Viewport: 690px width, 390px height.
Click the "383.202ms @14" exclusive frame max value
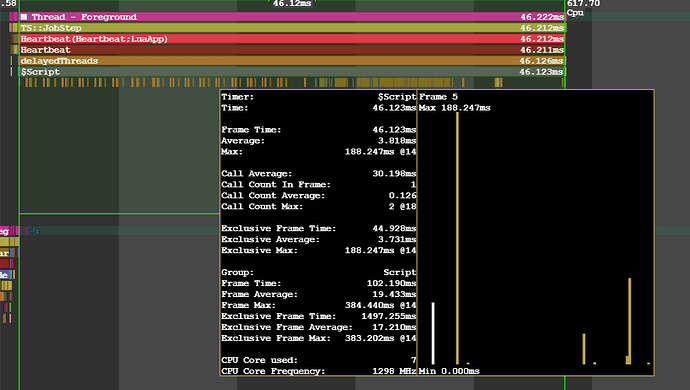click(x=380, y=338)
